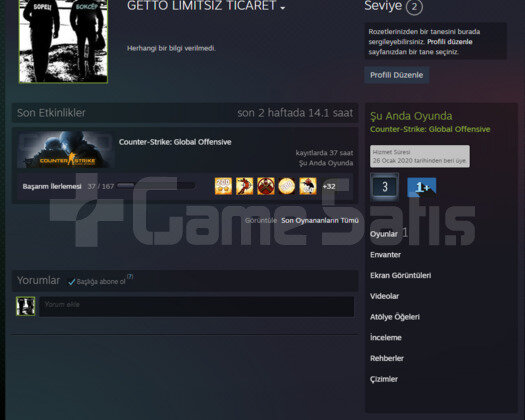Viewport: 525px width, 420px height.
Task: Click 'Herhangi bir bilgi verilmedi.' text
Action: [x=171, y=48]
